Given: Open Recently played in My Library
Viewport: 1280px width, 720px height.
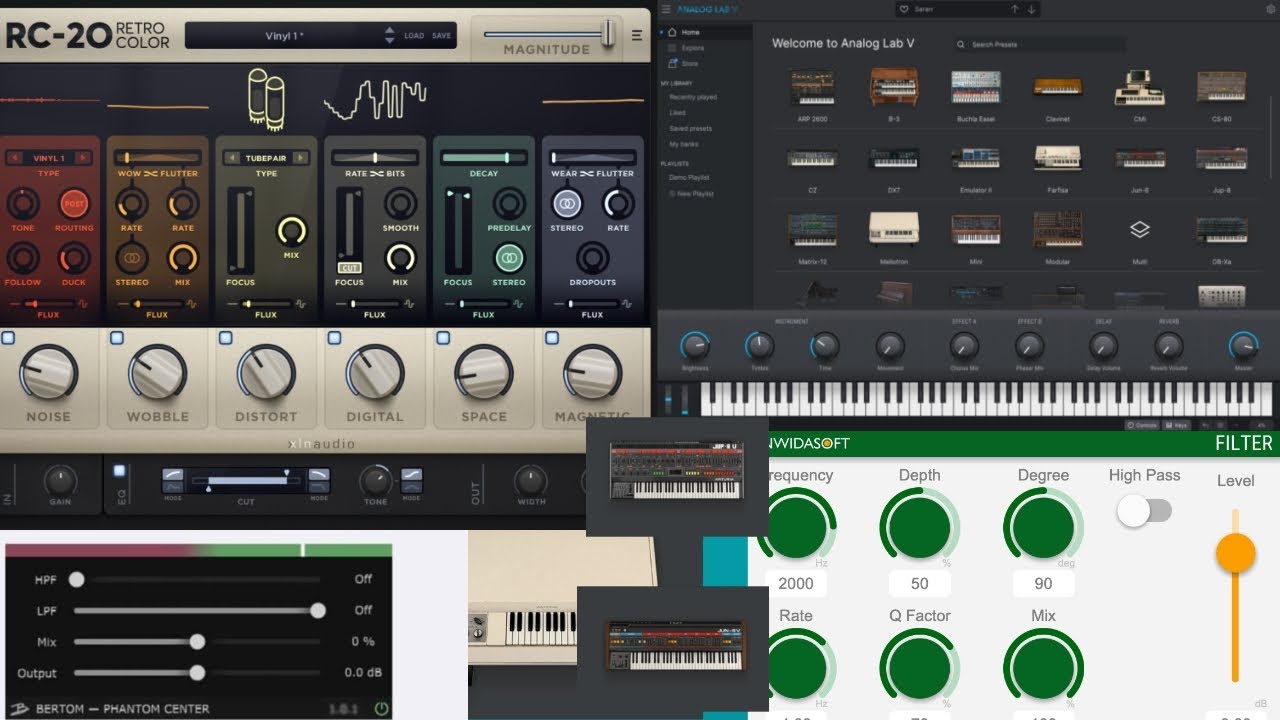Looking at the screenshot, I should [x=693, y=98].
